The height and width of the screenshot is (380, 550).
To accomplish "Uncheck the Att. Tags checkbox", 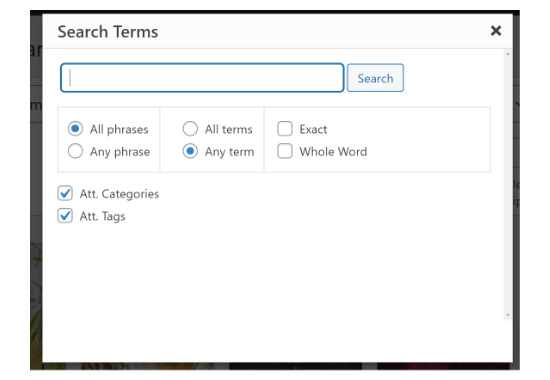I will pyautogui.click(x=65, y=216).
